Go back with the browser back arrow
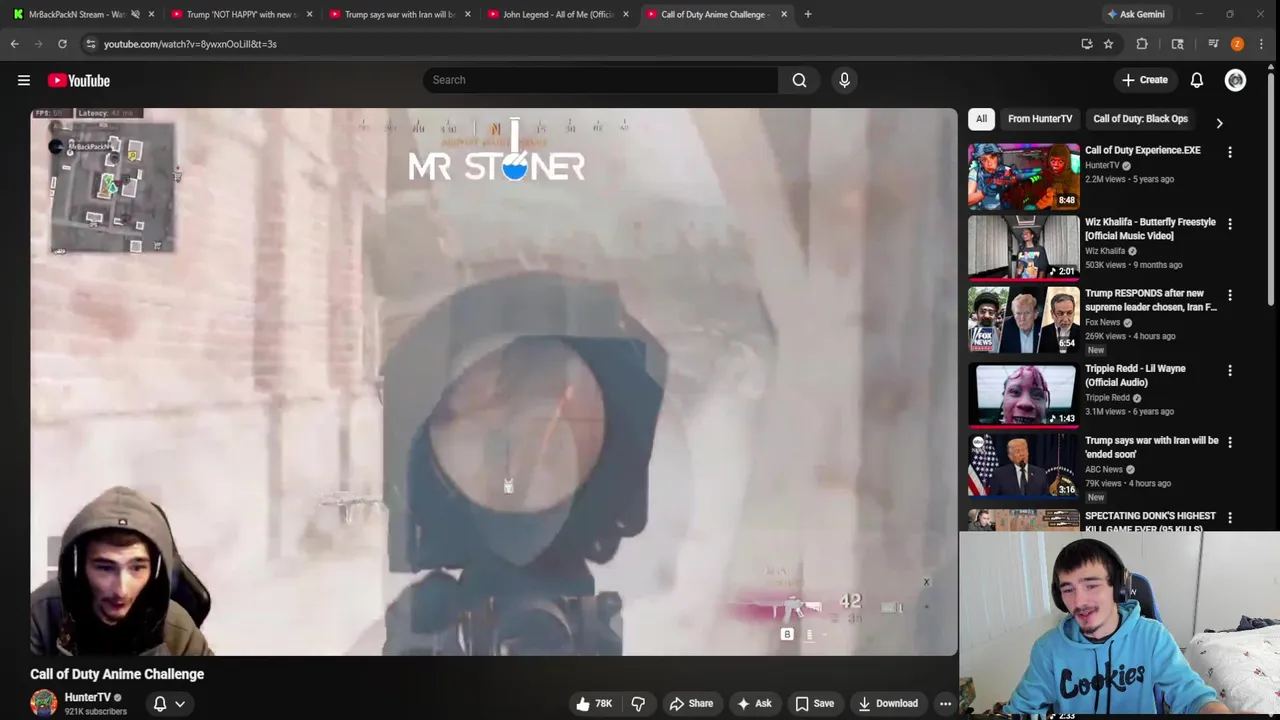 point(15,44)
